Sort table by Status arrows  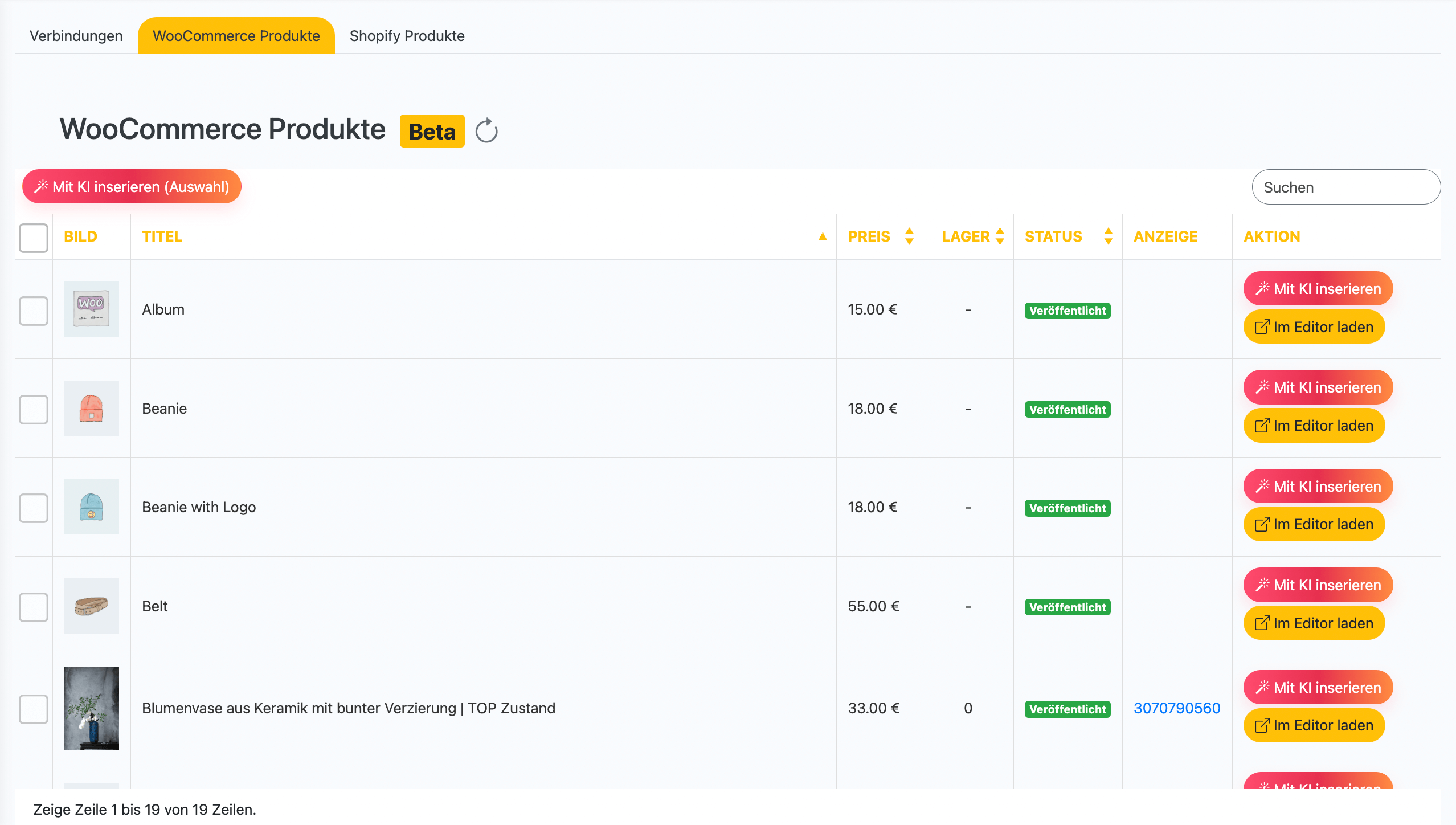1108,236
